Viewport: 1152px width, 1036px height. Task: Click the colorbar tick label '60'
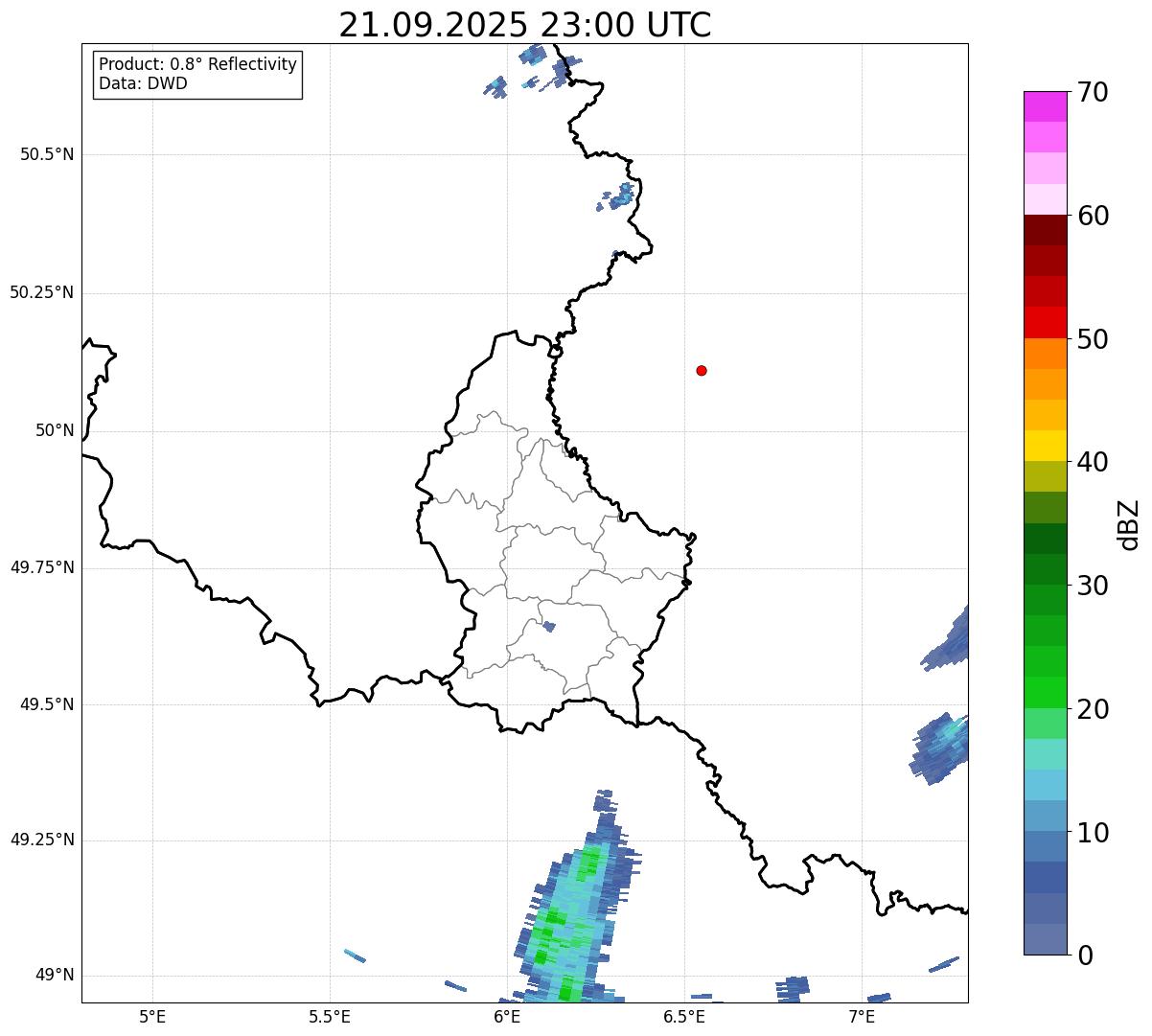point(1093,216)
